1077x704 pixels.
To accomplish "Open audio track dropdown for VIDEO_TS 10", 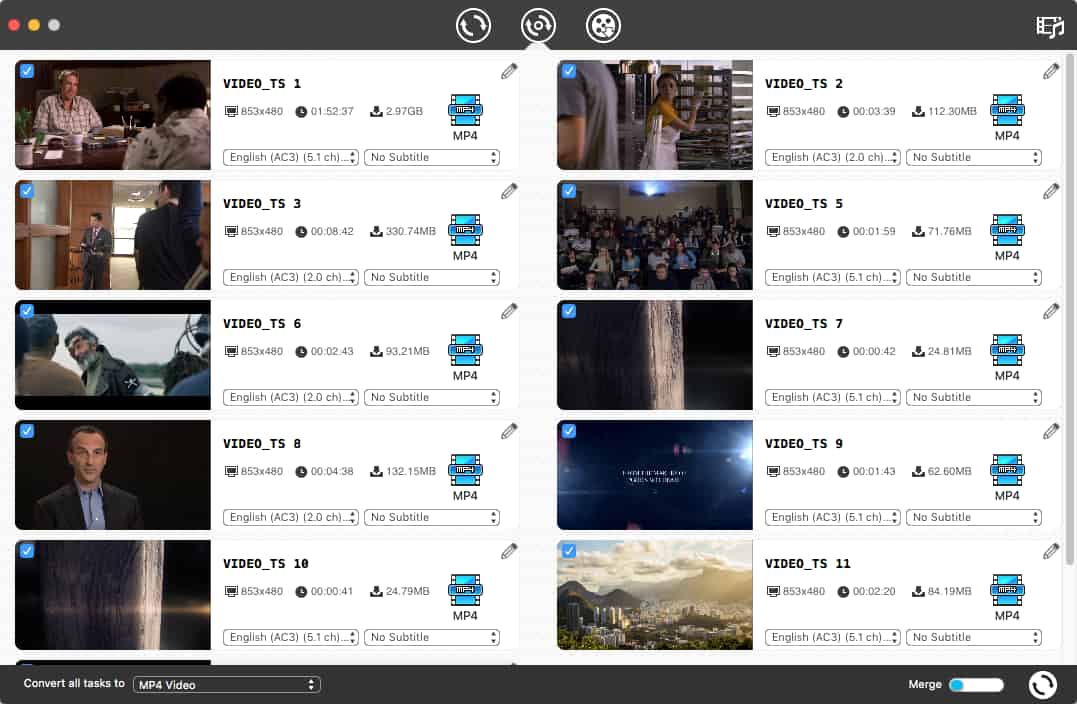I will [x=291, y=637].
